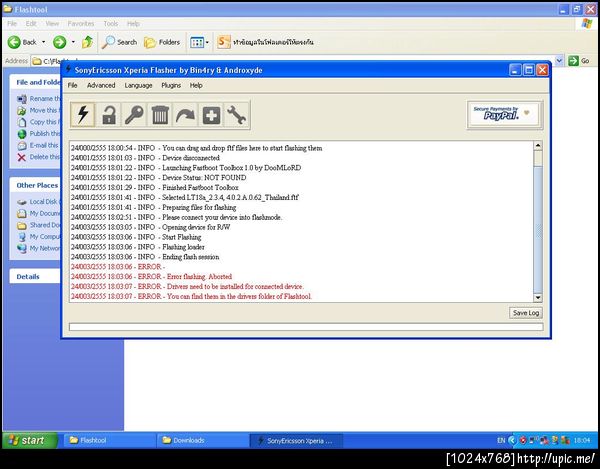600x469 pixels.
Task: Open the Tools menu in Explorer
Action: click(111, 24)
